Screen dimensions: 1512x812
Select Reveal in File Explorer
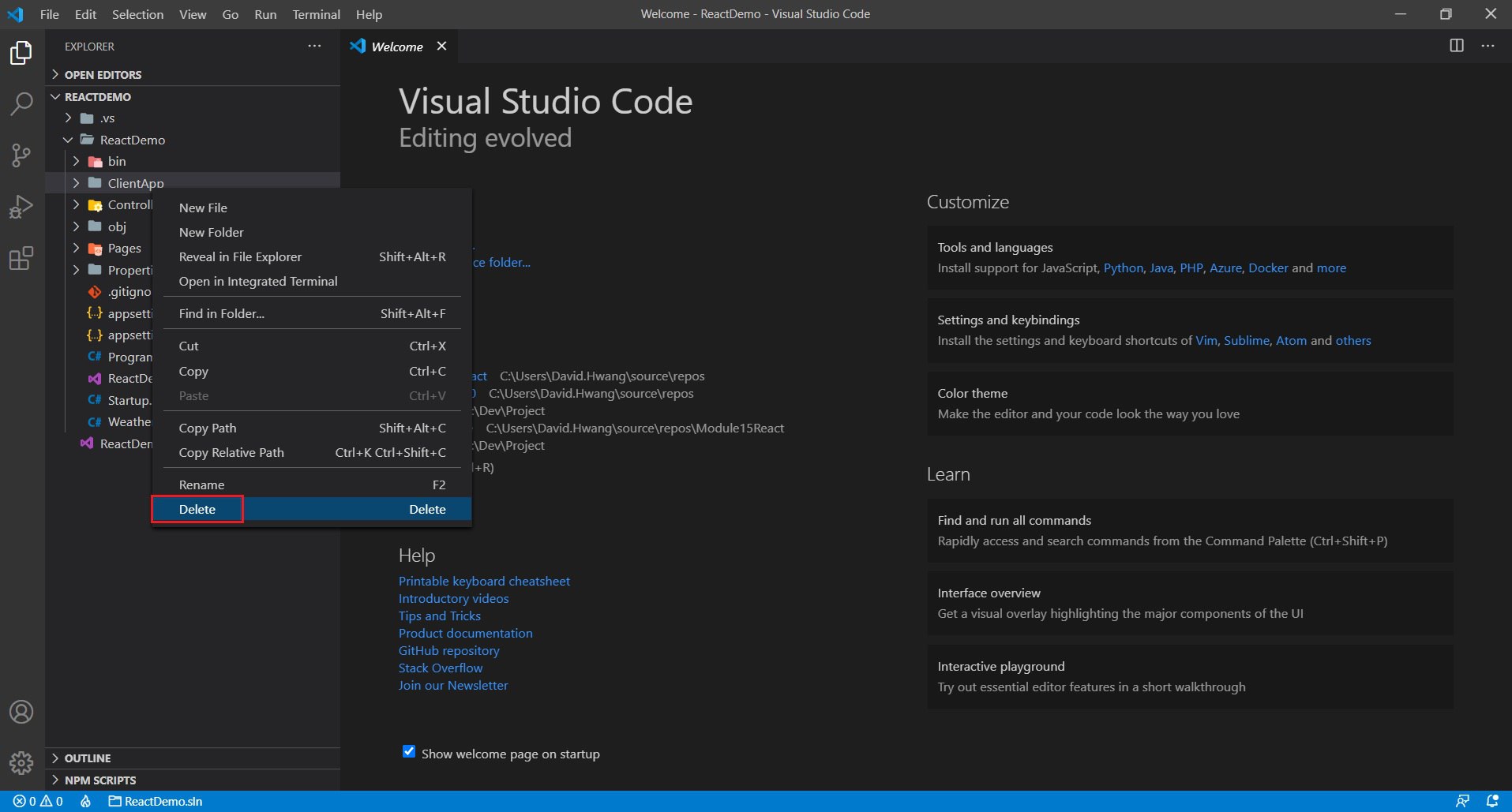(x=312, y=256)
